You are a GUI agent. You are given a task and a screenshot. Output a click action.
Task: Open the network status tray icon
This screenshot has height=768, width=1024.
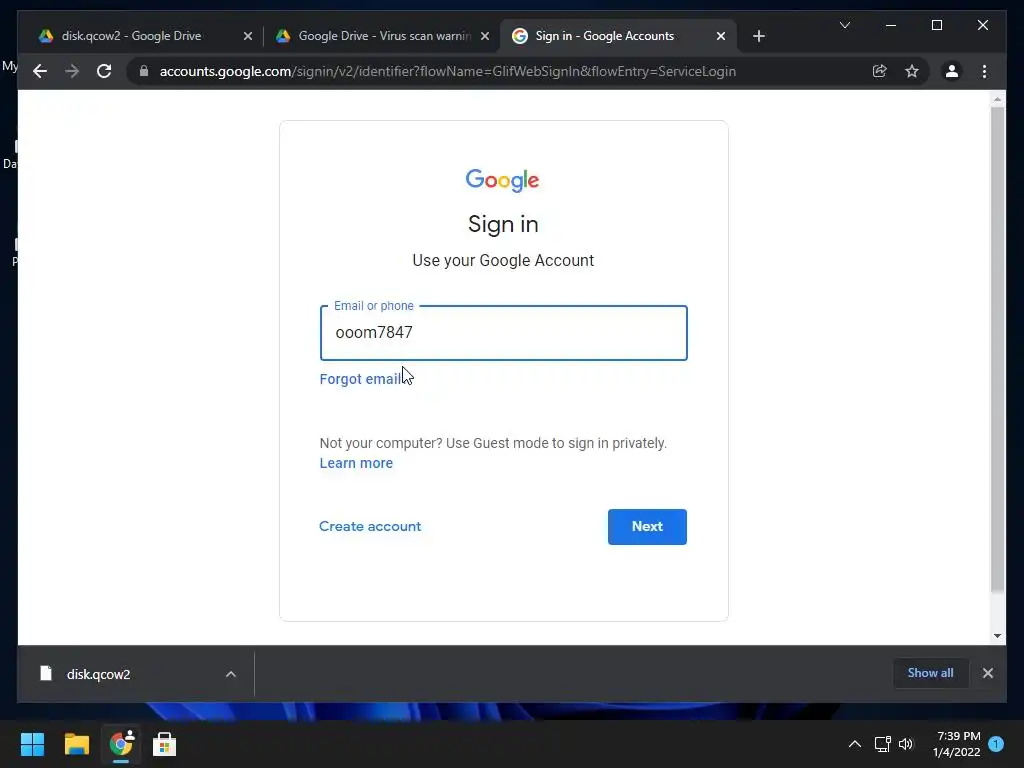[x=882, y=744]
